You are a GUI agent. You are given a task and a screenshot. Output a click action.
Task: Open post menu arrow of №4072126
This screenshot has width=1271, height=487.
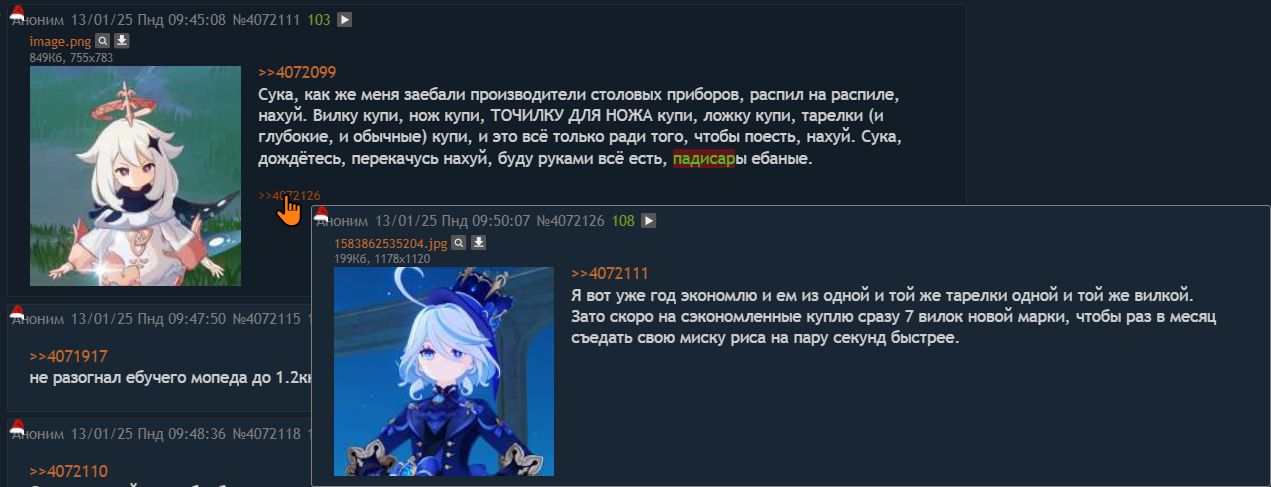pos(648,221)
